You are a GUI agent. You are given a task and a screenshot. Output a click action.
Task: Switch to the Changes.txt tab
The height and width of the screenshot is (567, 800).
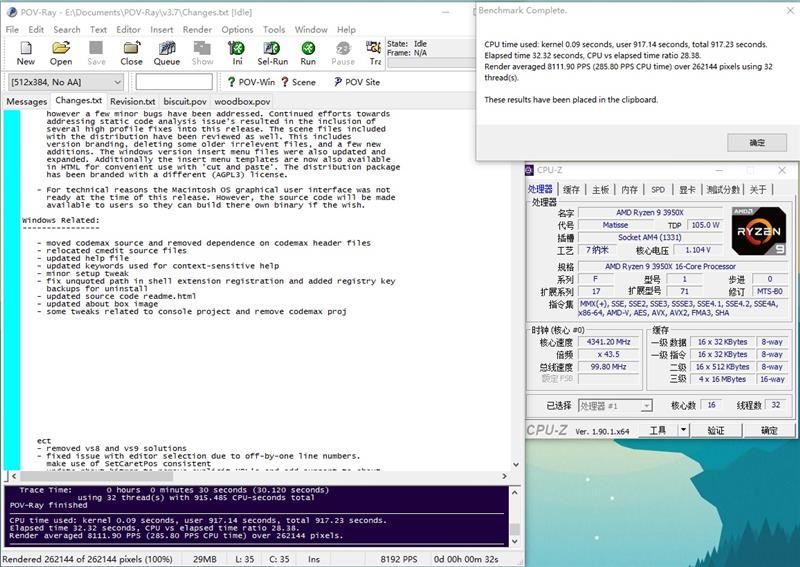[79, 101]
